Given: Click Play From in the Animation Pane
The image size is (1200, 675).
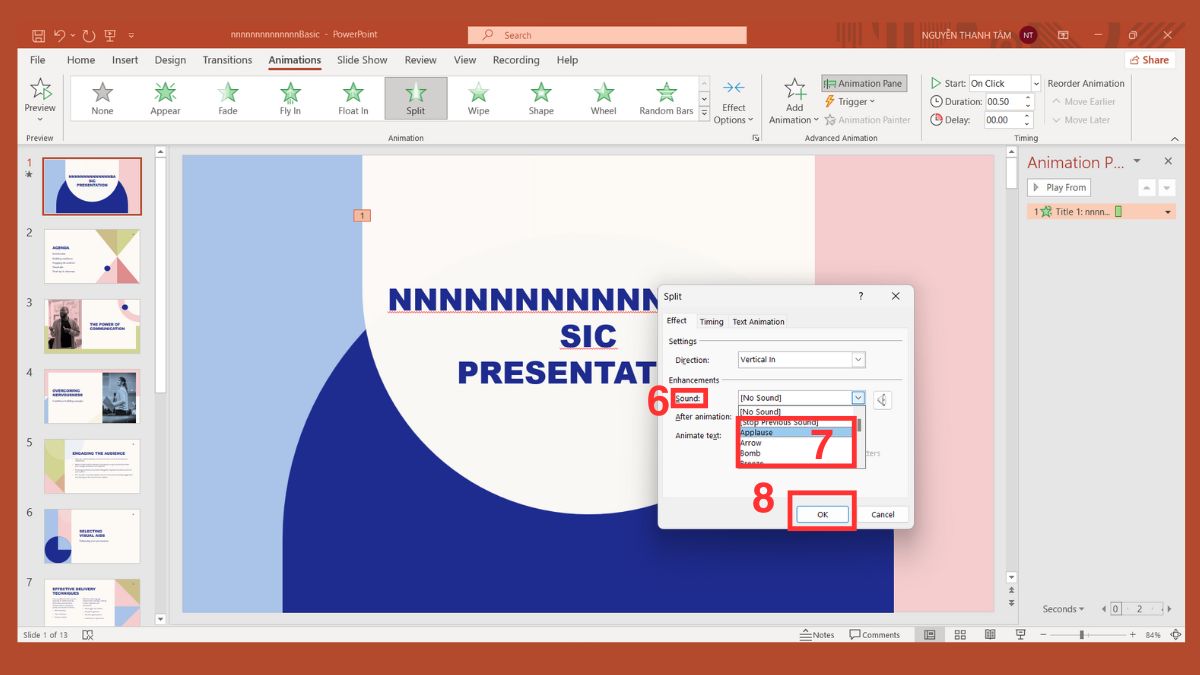Looking at the screenshot, I should coord(1059,187).
